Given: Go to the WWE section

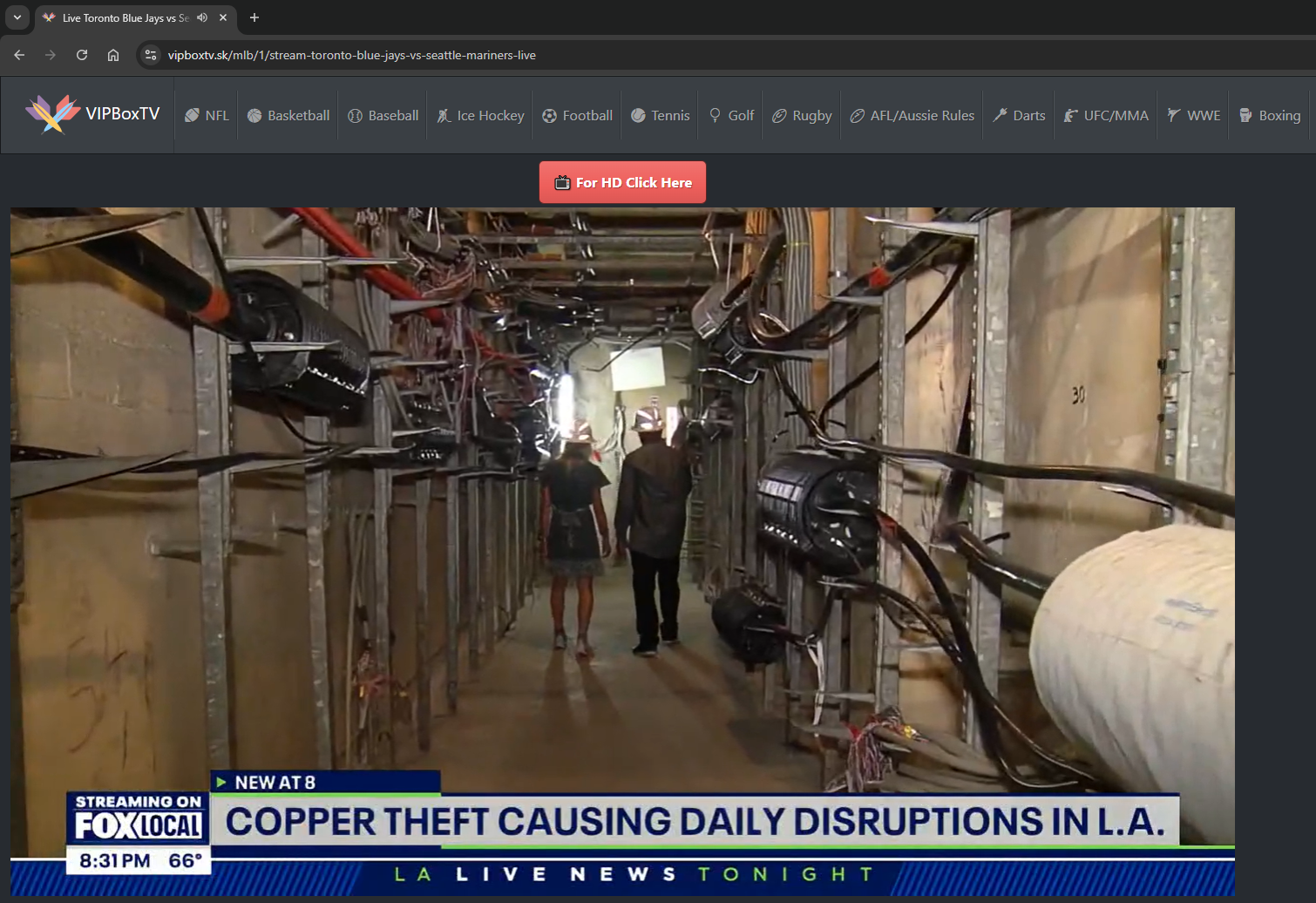Looking at the screenshot, I should point(1194,115).
